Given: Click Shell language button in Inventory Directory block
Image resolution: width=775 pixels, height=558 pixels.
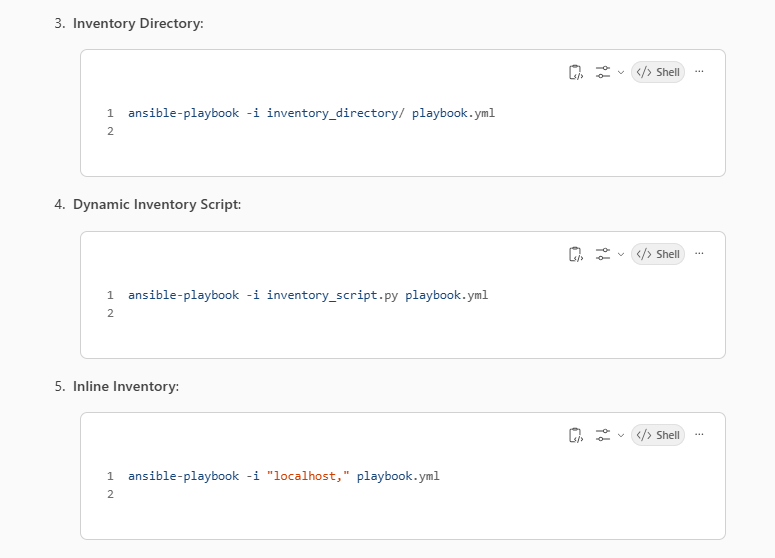Looking at the screenshot, I should [x=658, y=72].
